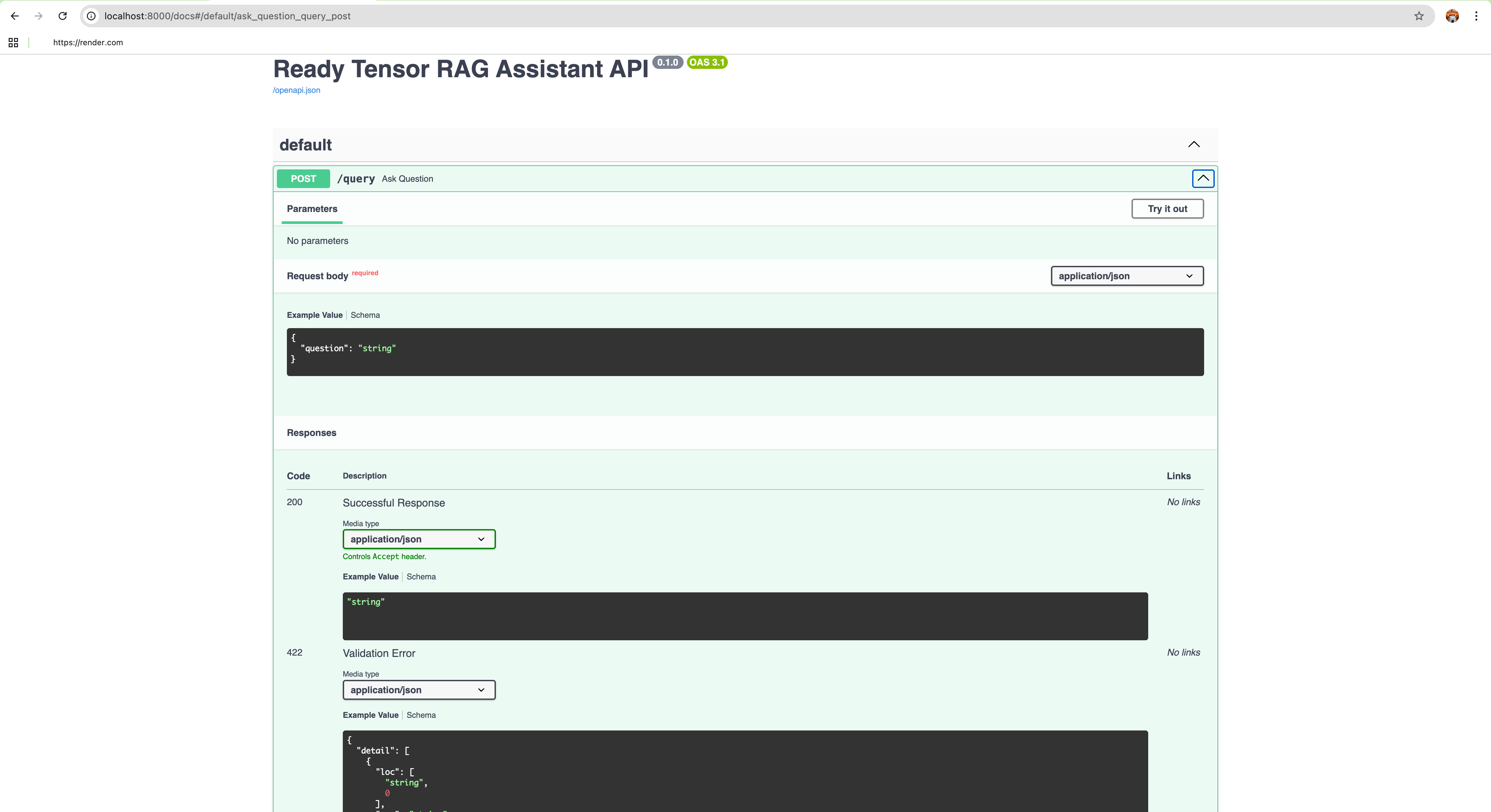Open the 200 response media type dropdown

click(418, 539)
